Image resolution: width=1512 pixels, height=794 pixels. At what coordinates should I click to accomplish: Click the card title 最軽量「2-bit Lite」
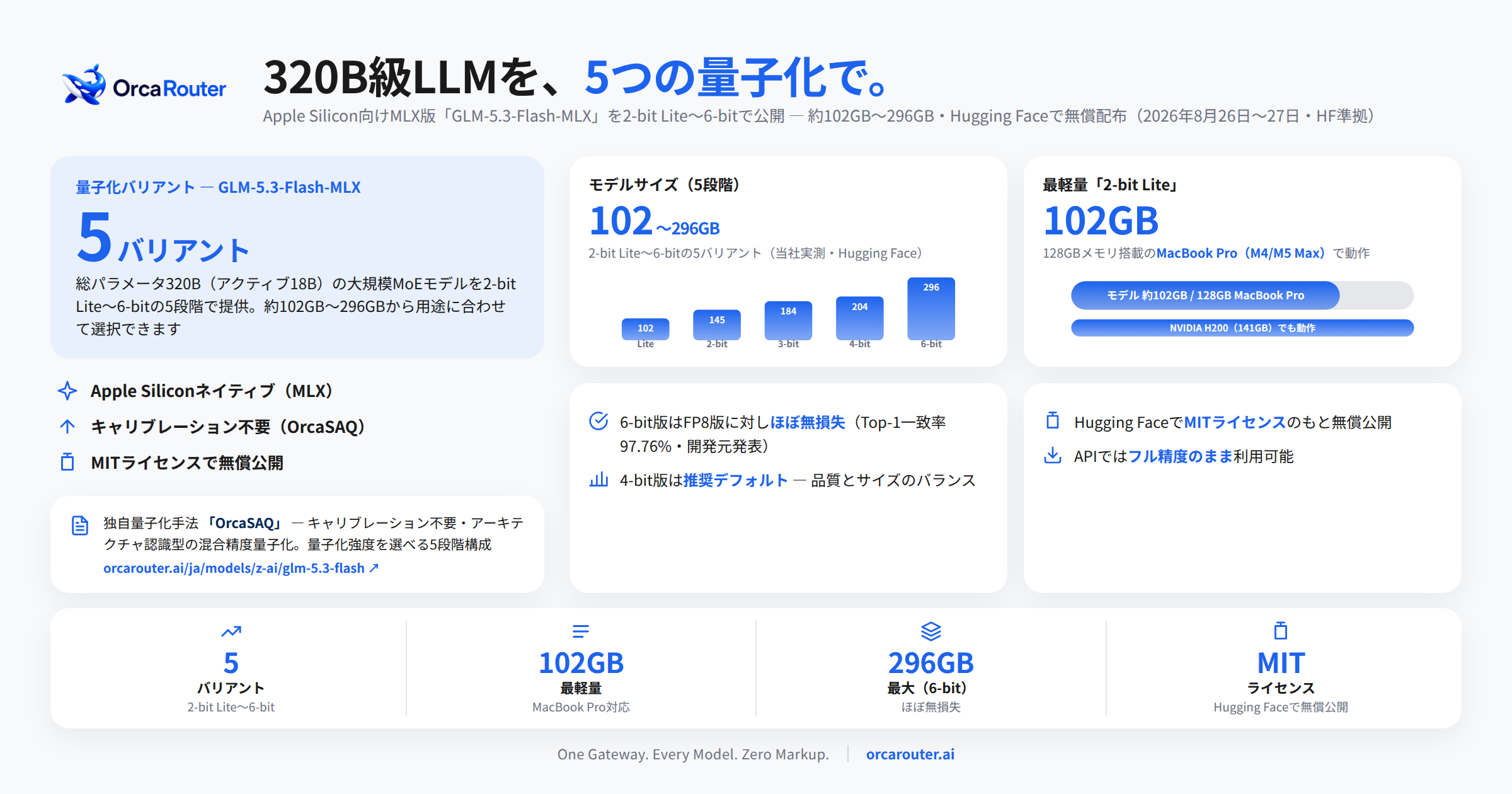tap(1110, 185)
